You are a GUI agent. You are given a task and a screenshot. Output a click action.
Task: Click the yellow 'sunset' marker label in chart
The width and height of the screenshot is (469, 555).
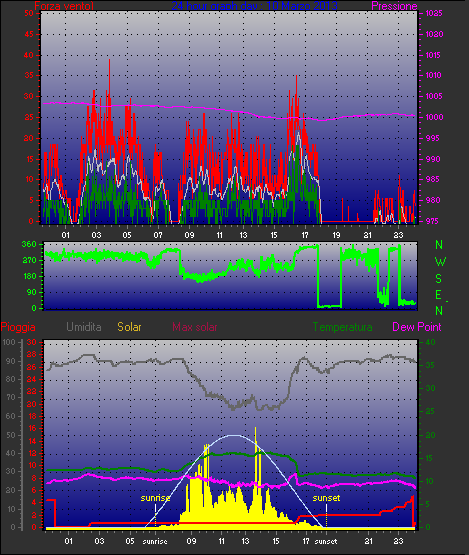(x=326, y=498)
